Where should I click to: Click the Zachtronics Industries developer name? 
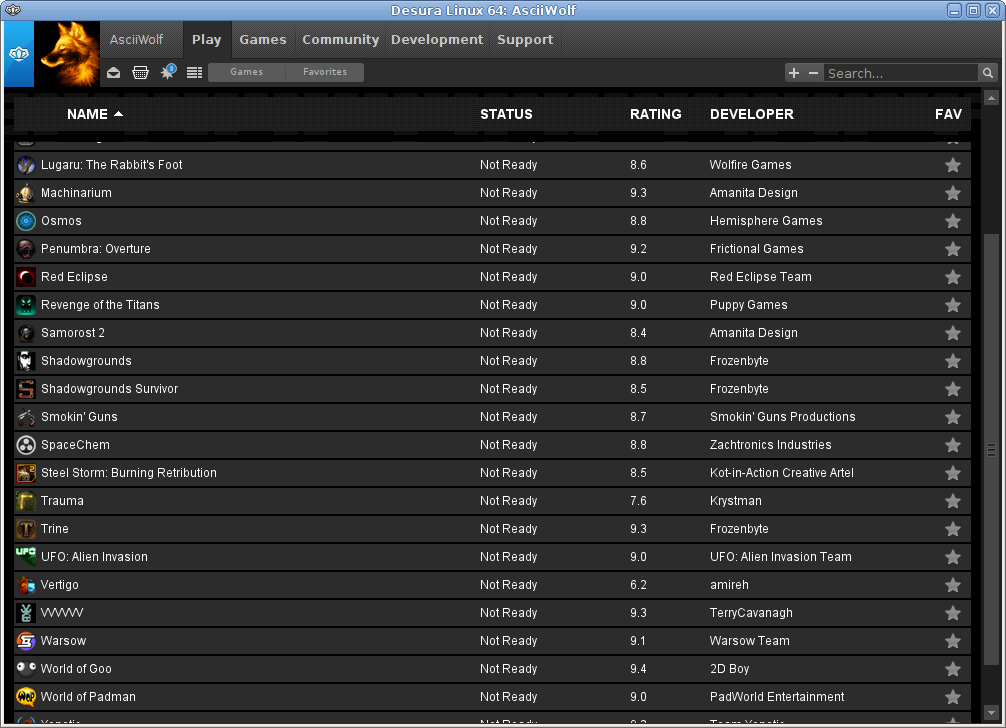tap(771, 445)
